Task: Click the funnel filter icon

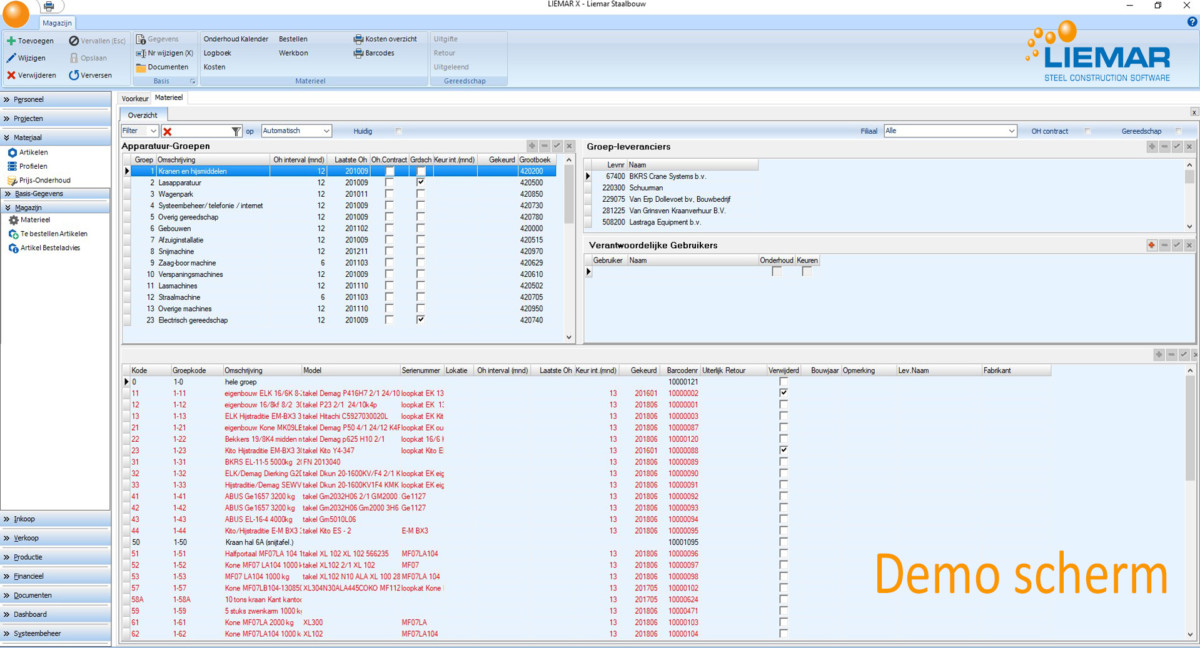Action: (236, 131)
